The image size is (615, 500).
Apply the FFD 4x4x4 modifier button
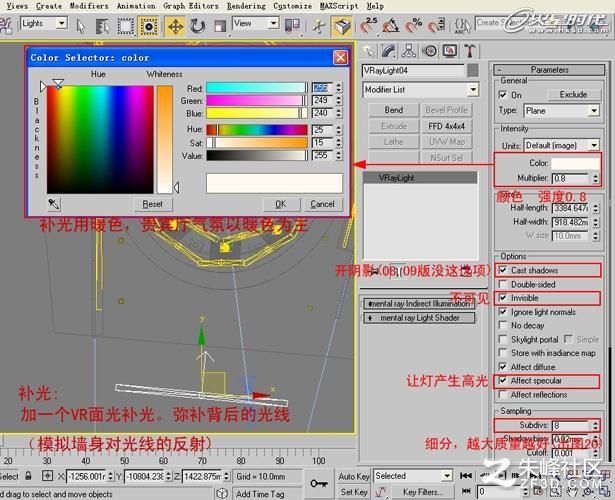446,126
